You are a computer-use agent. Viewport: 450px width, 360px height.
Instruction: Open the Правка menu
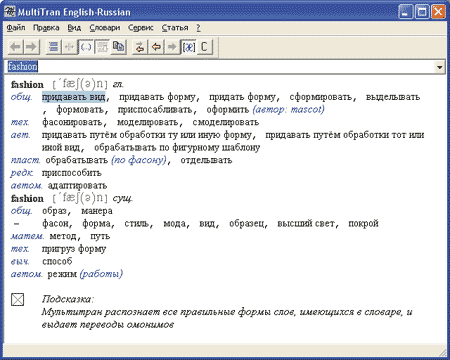tap(46, 28)
